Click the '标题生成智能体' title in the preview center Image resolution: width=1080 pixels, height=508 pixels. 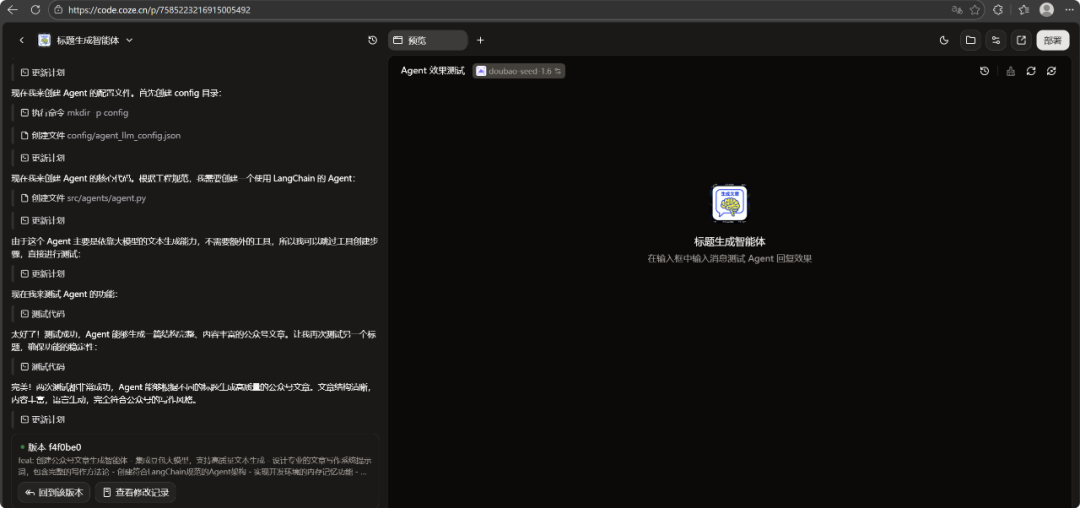pyautogui.click(x=729, y=242)
